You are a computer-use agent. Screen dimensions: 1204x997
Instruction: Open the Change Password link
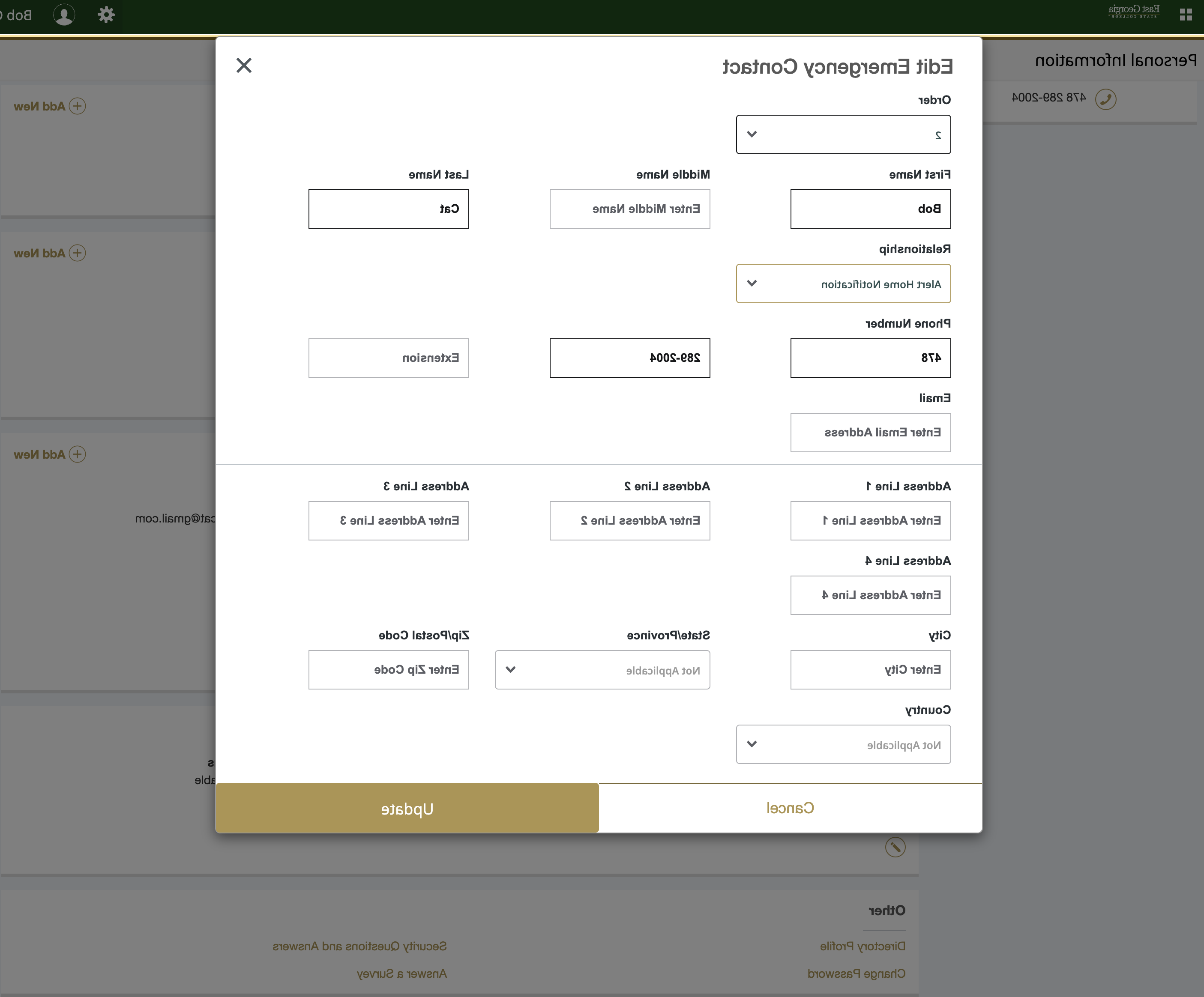tap(856, 973)
